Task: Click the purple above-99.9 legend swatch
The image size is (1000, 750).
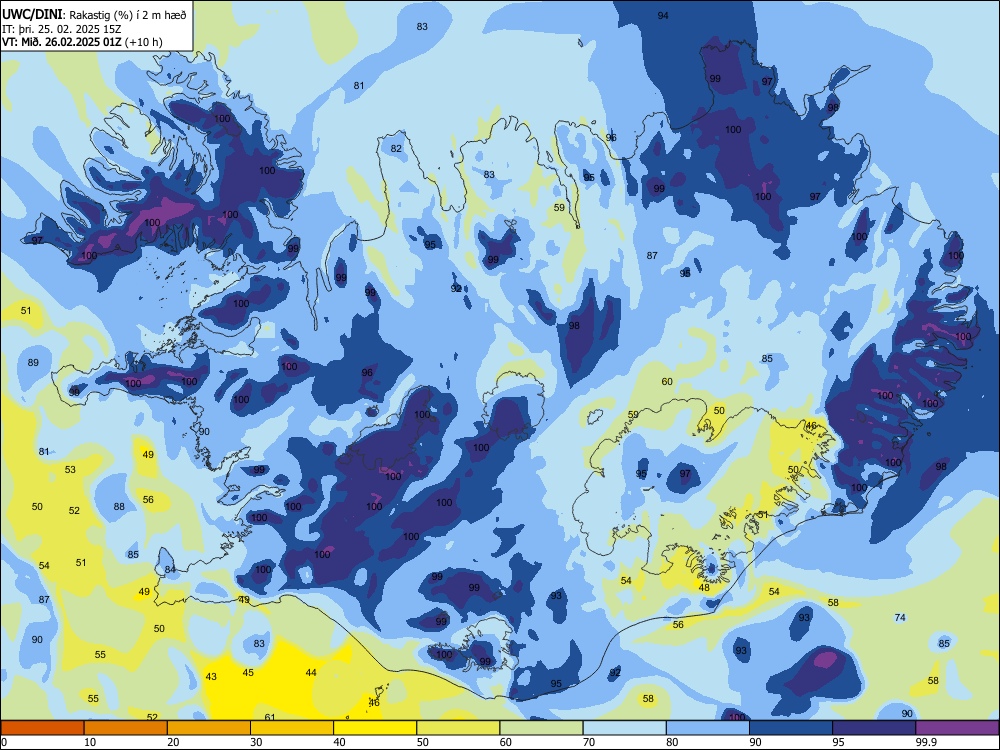Action: tap(957, 728)
